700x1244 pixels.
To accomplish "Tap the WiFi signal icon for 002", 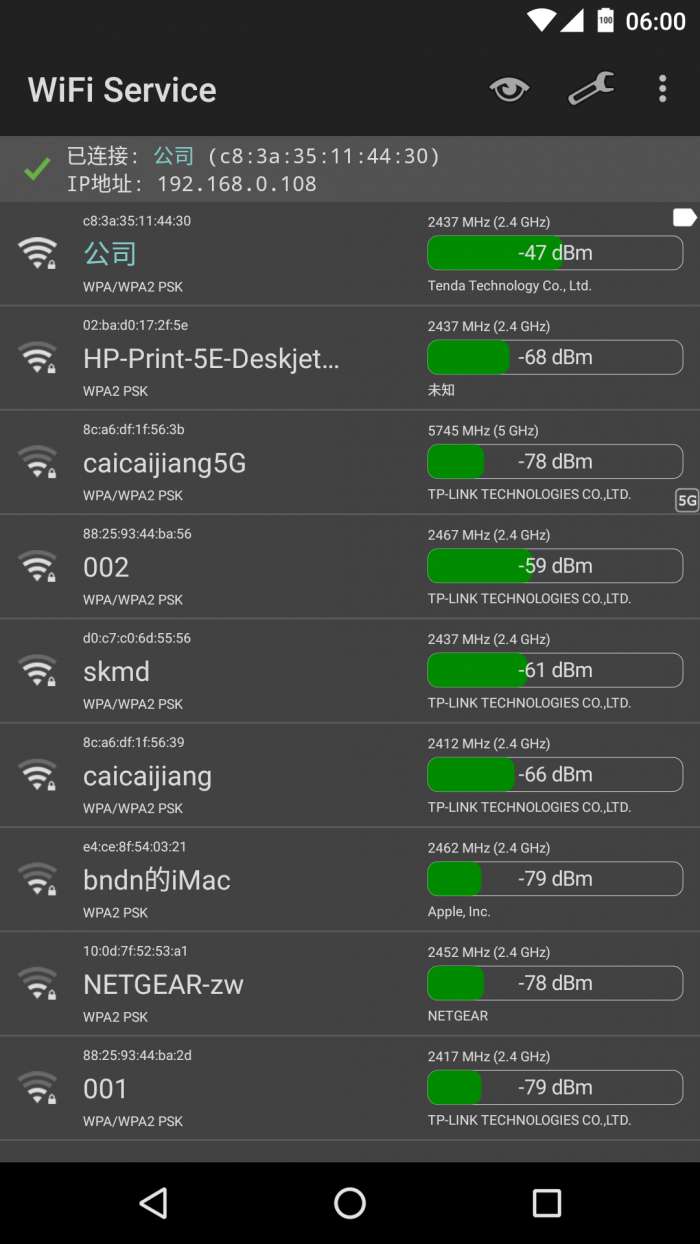I will [x=38, y=566].
